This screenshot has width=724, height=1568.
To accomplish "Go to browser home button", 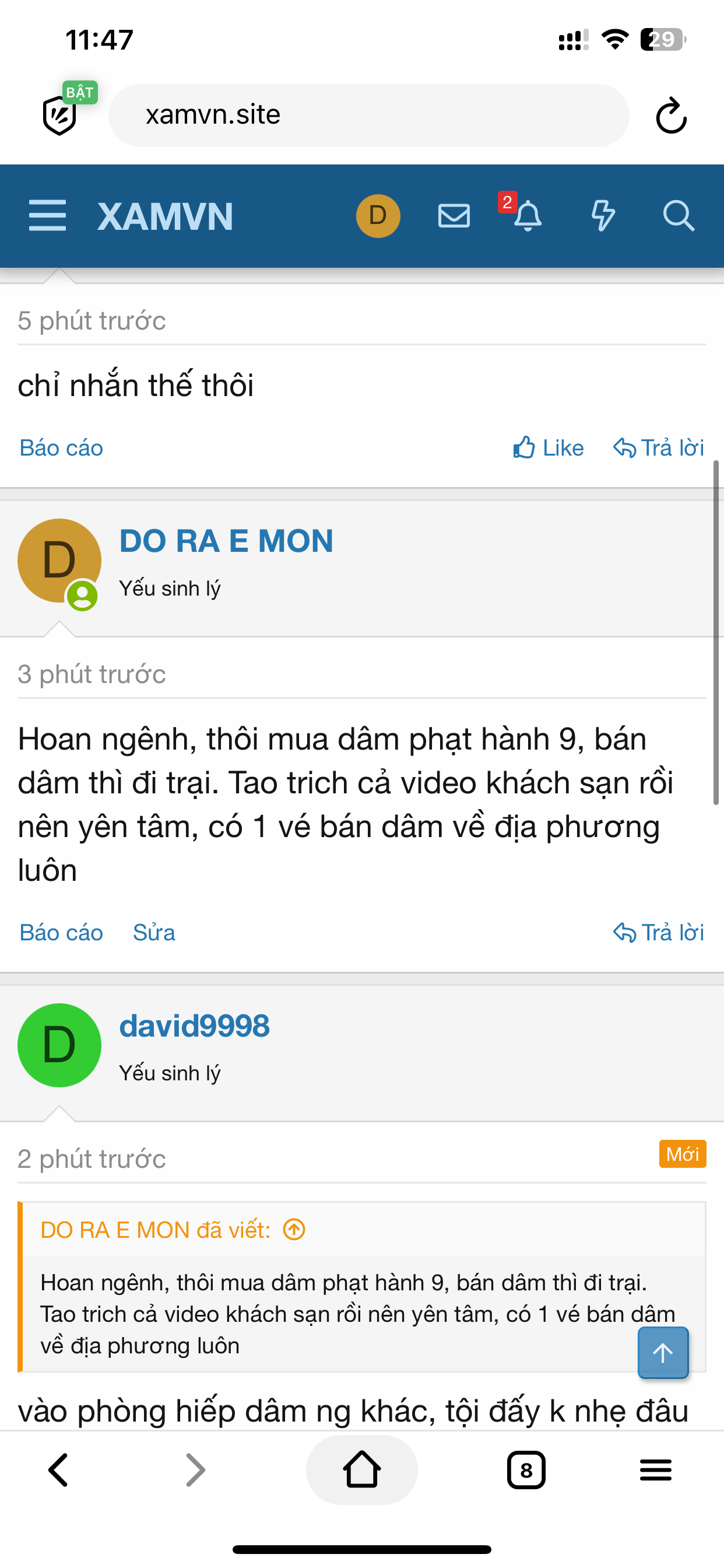I will pyautogui.click(x=362, y=1469).
